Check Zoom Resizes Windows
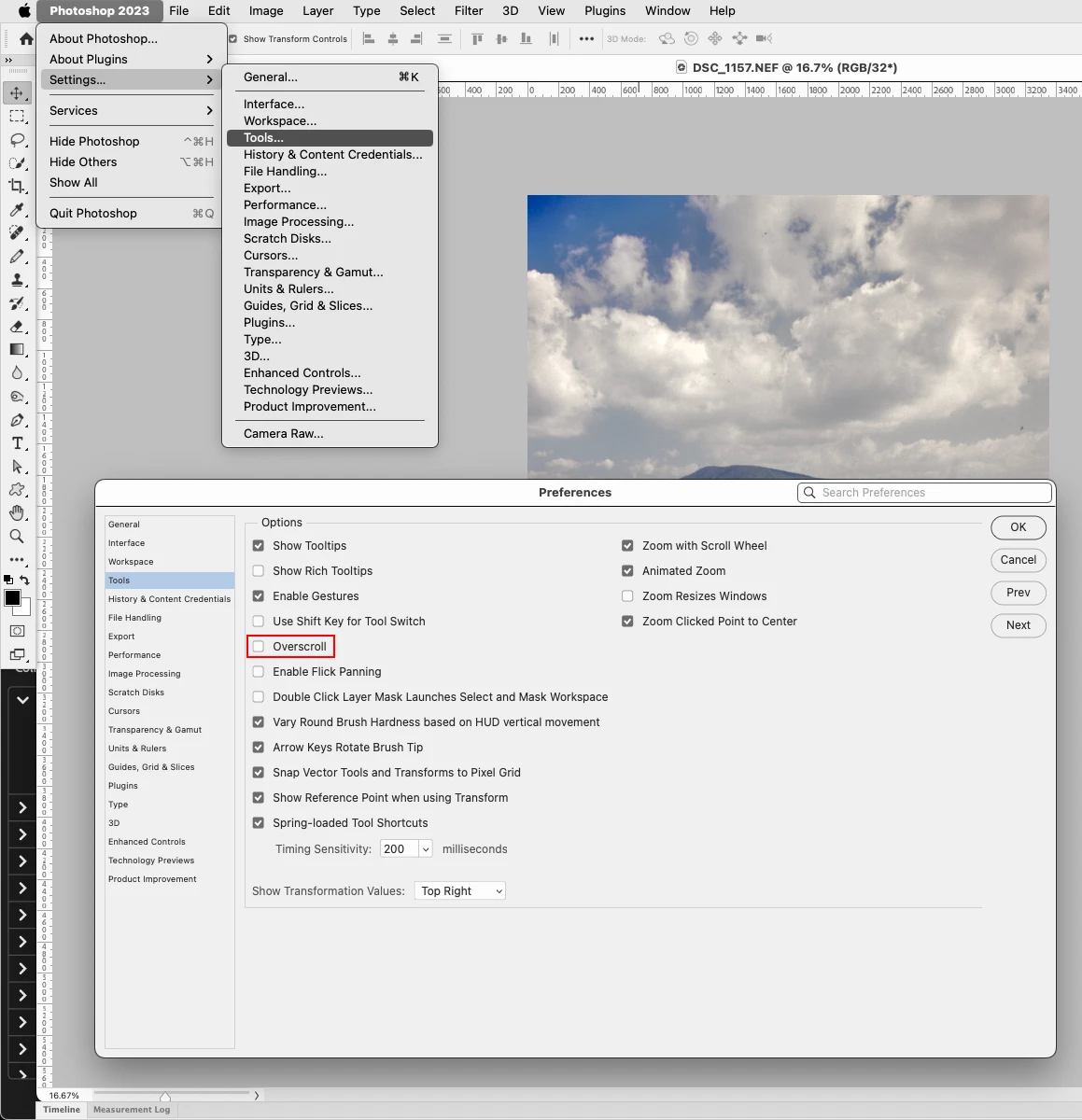 point(627,595)
